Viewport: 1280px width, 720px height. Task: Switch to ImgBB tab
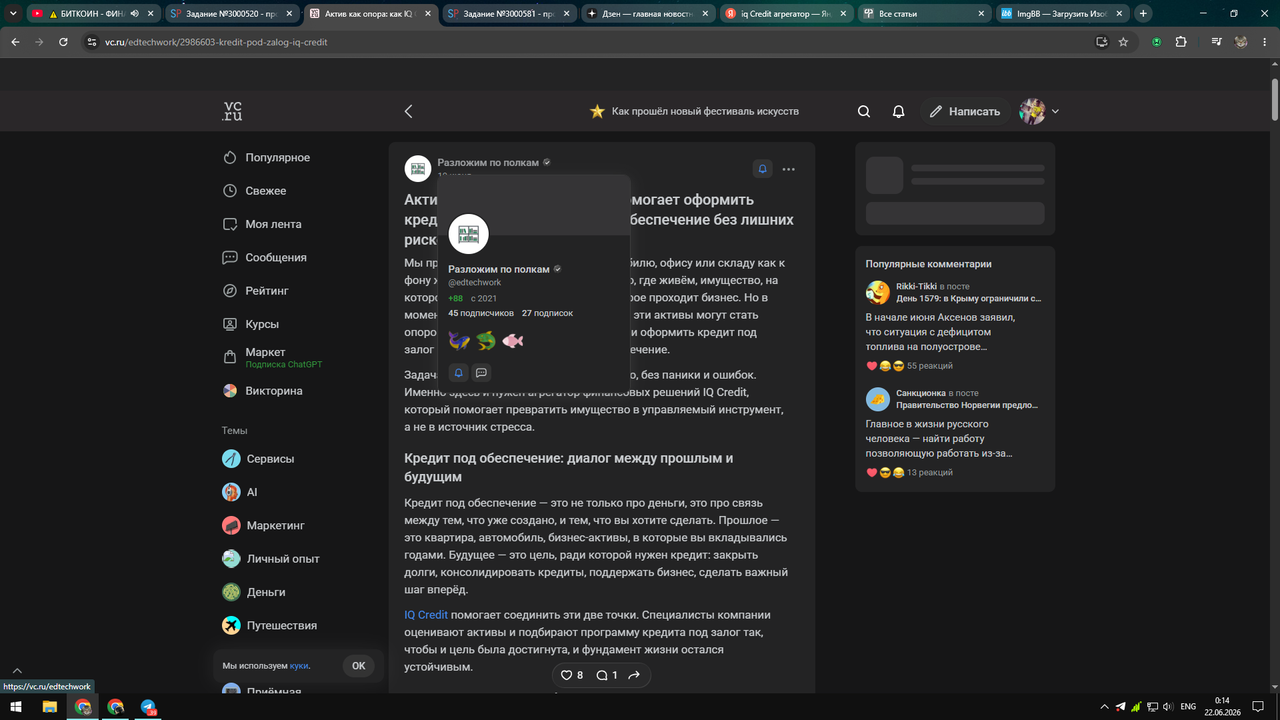click(1062, 13)
